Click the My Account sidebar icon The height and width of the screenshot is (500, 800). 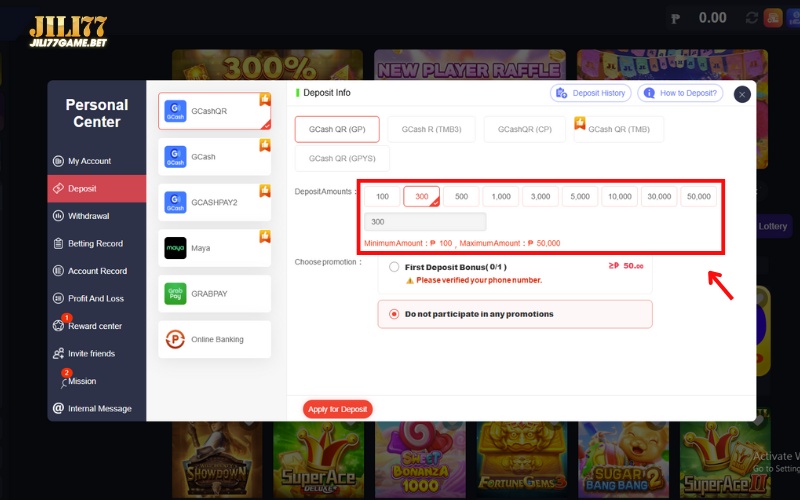pyautogui.click(x=58, y=161)
